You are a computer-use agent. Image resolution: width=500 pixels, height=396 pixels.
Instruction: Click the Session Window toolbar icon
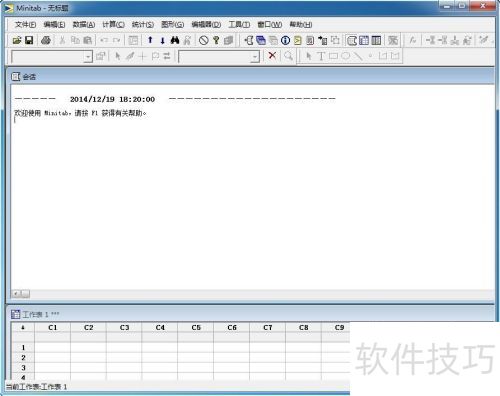[x=352, y=40]
